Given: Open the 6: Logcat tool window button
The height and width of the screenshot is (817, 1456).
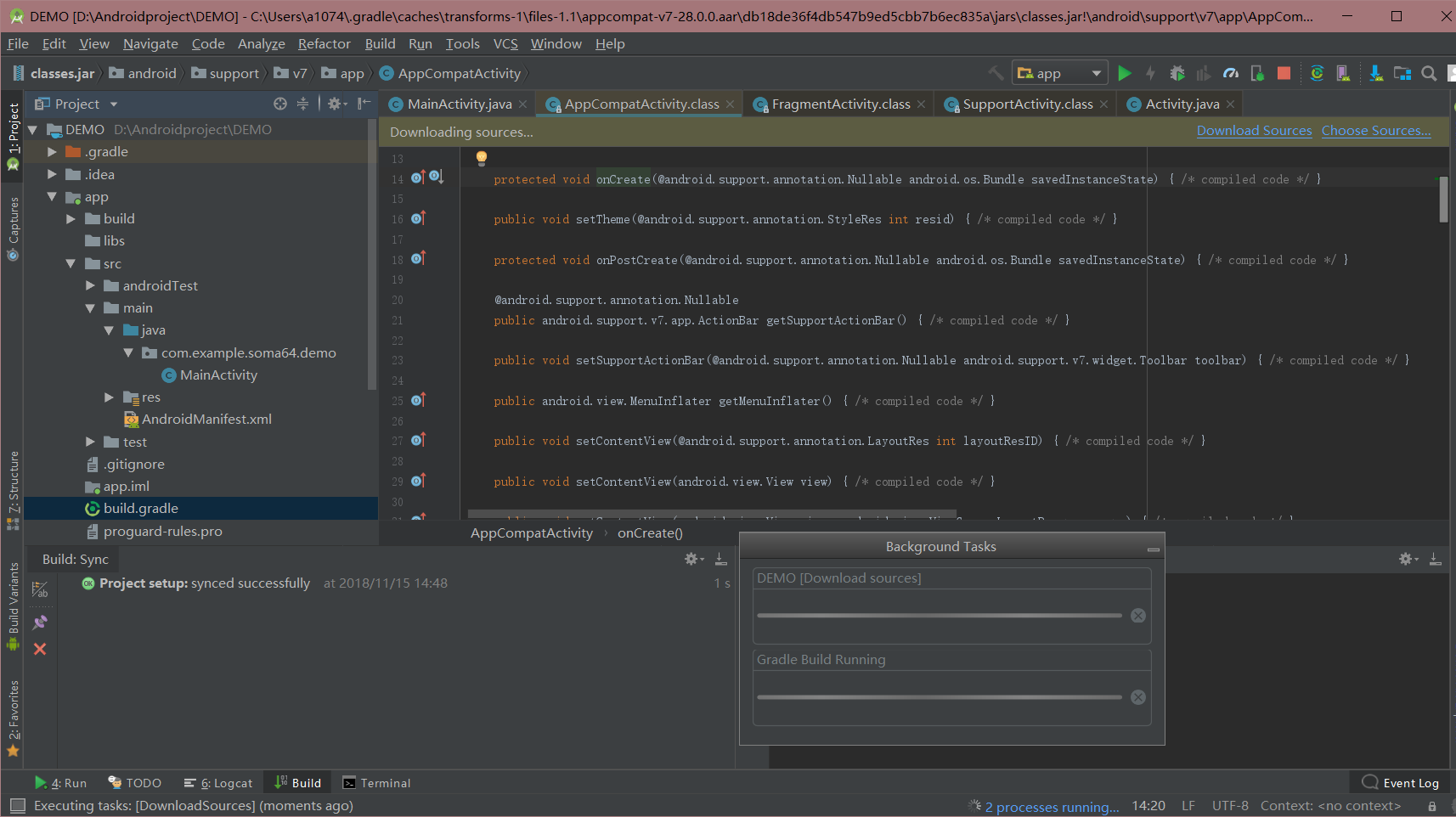Looking at the screenshot, I should tap(219, 783).
